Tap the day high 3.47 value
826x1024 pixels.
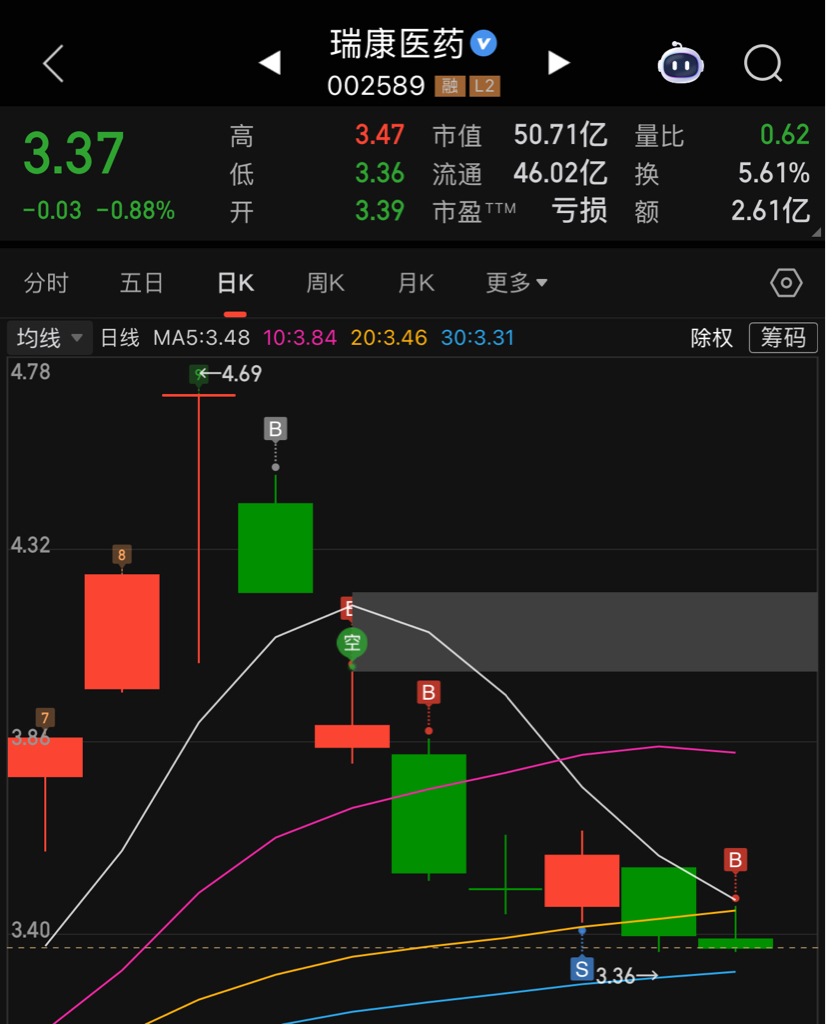point(379,135)
